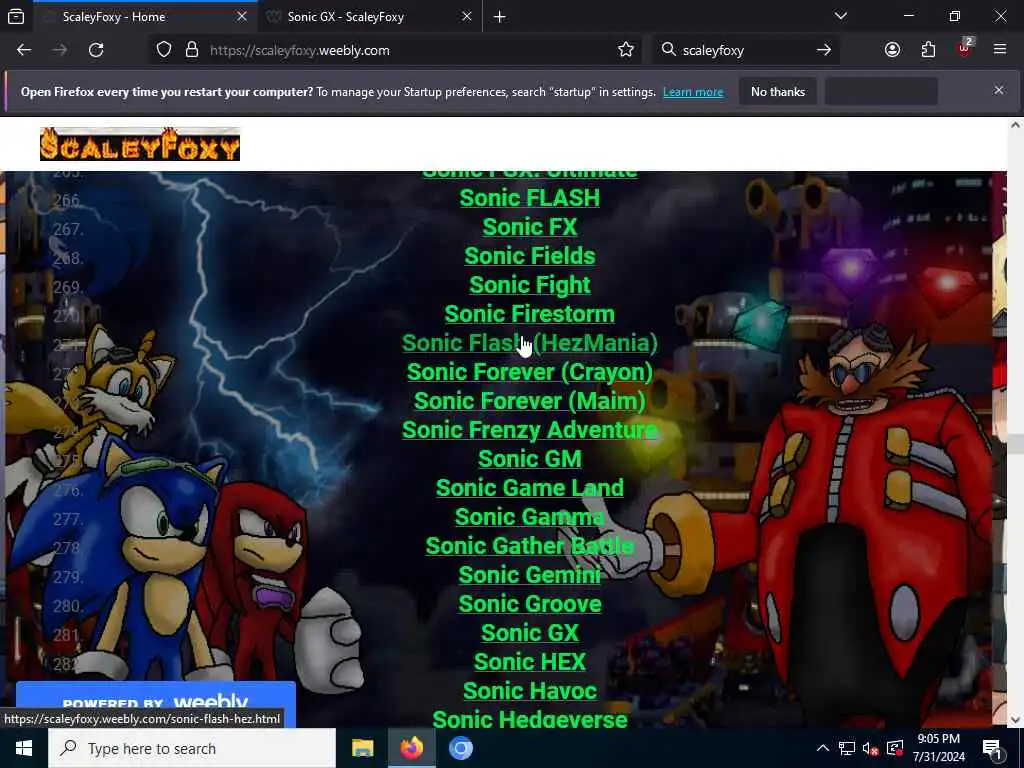The height and width of the screenshot is (768, 1024).
Task: Open the Sonic Groove link
Action: (530, 603)
